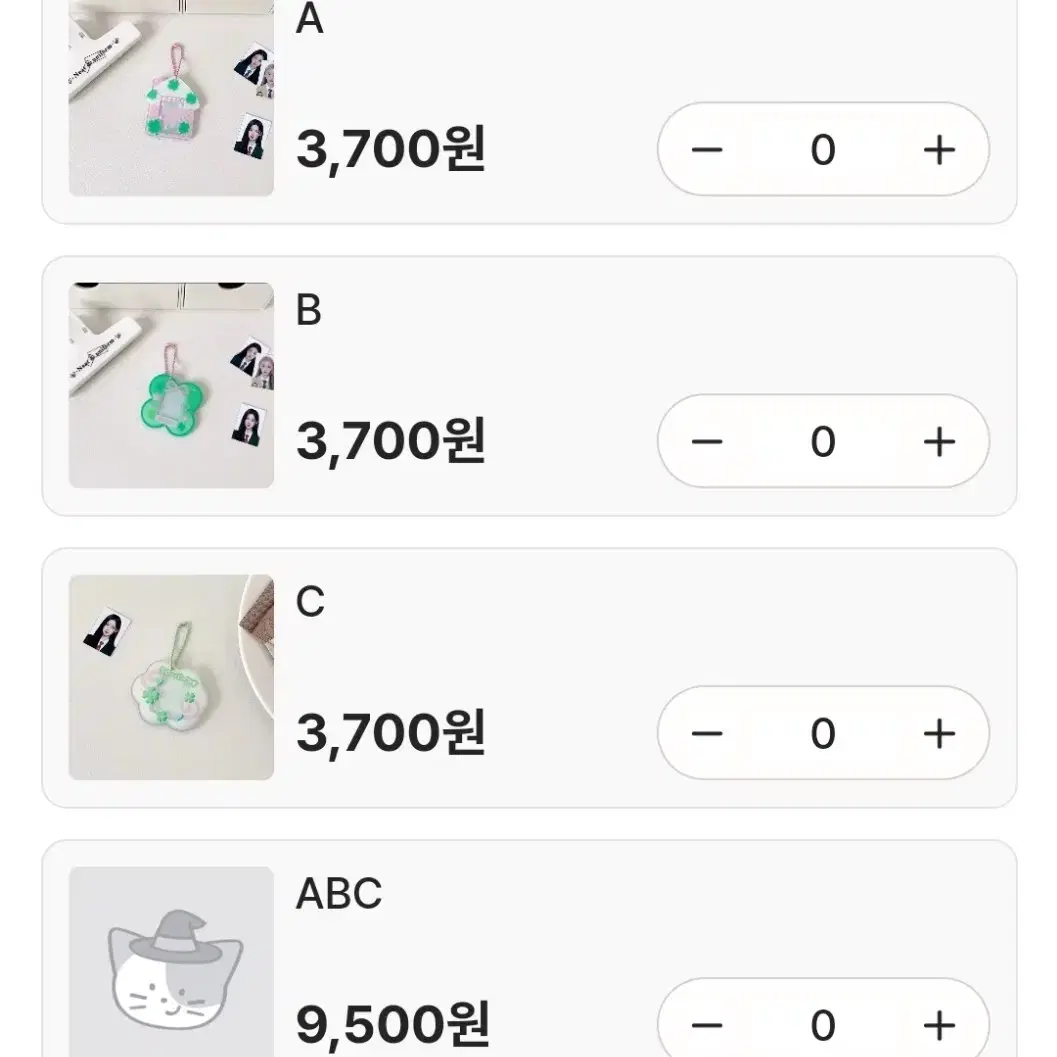Open item B green flower keyring photo
Screen dimensions: 1057x1057
click(x=171, y=385)
